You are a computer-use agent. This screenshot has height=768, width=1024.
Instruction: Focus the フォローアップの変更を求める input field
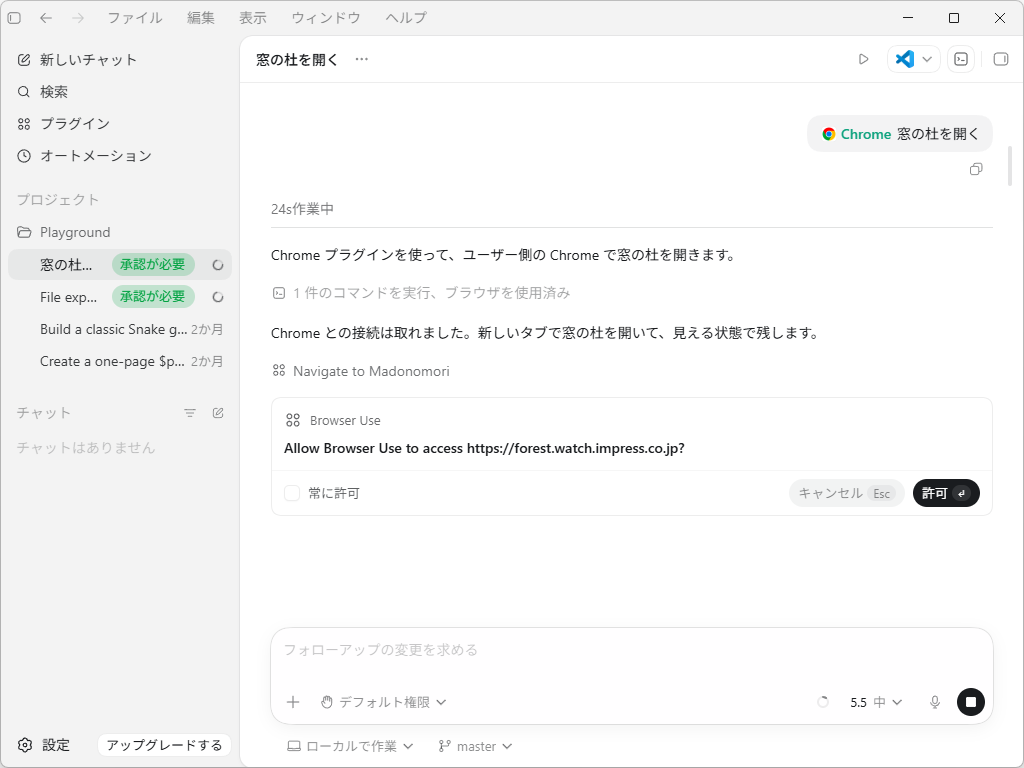pyautogui.click(x=632, y=650)
